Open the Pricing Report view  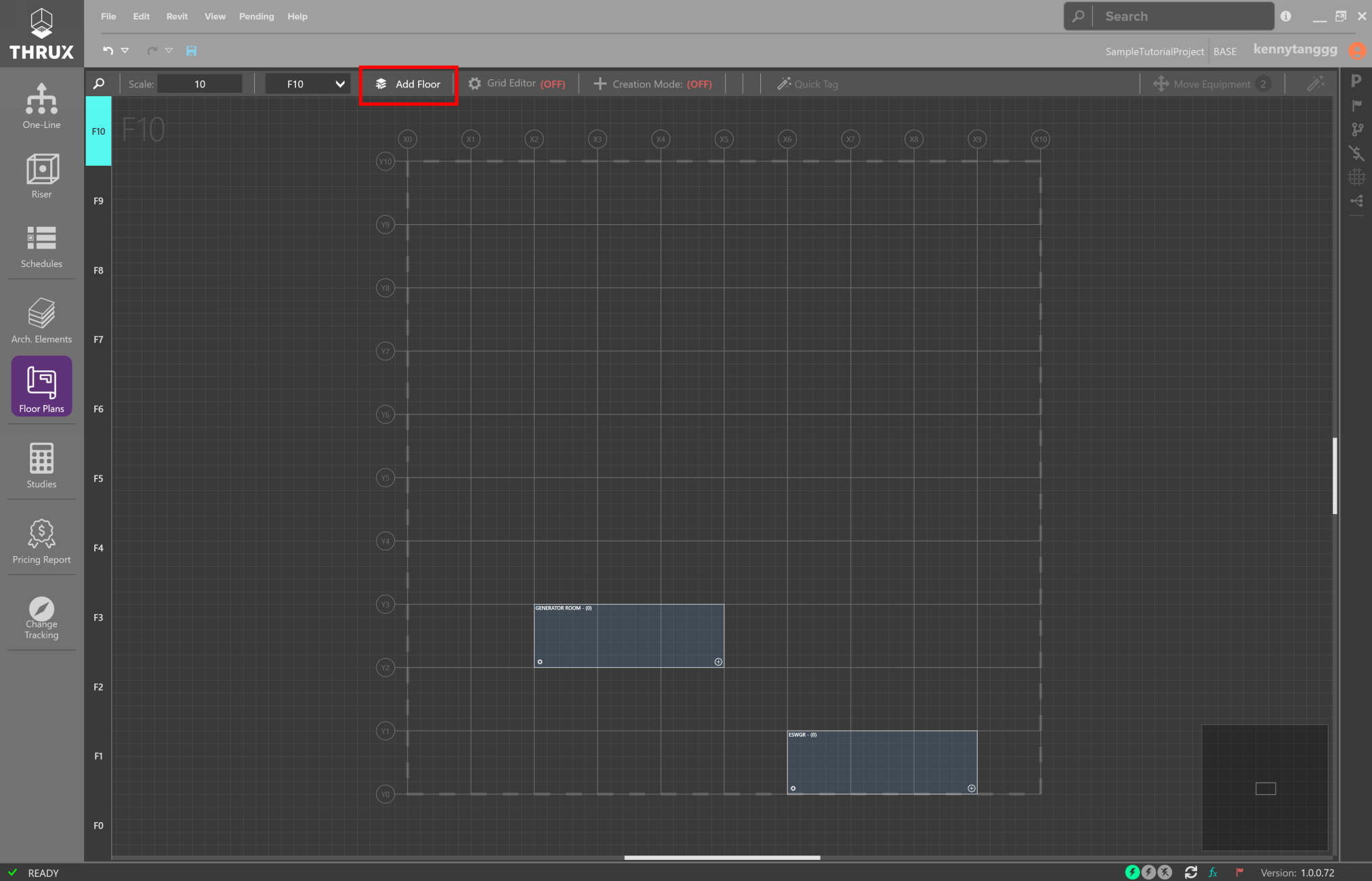click(41, 541)
